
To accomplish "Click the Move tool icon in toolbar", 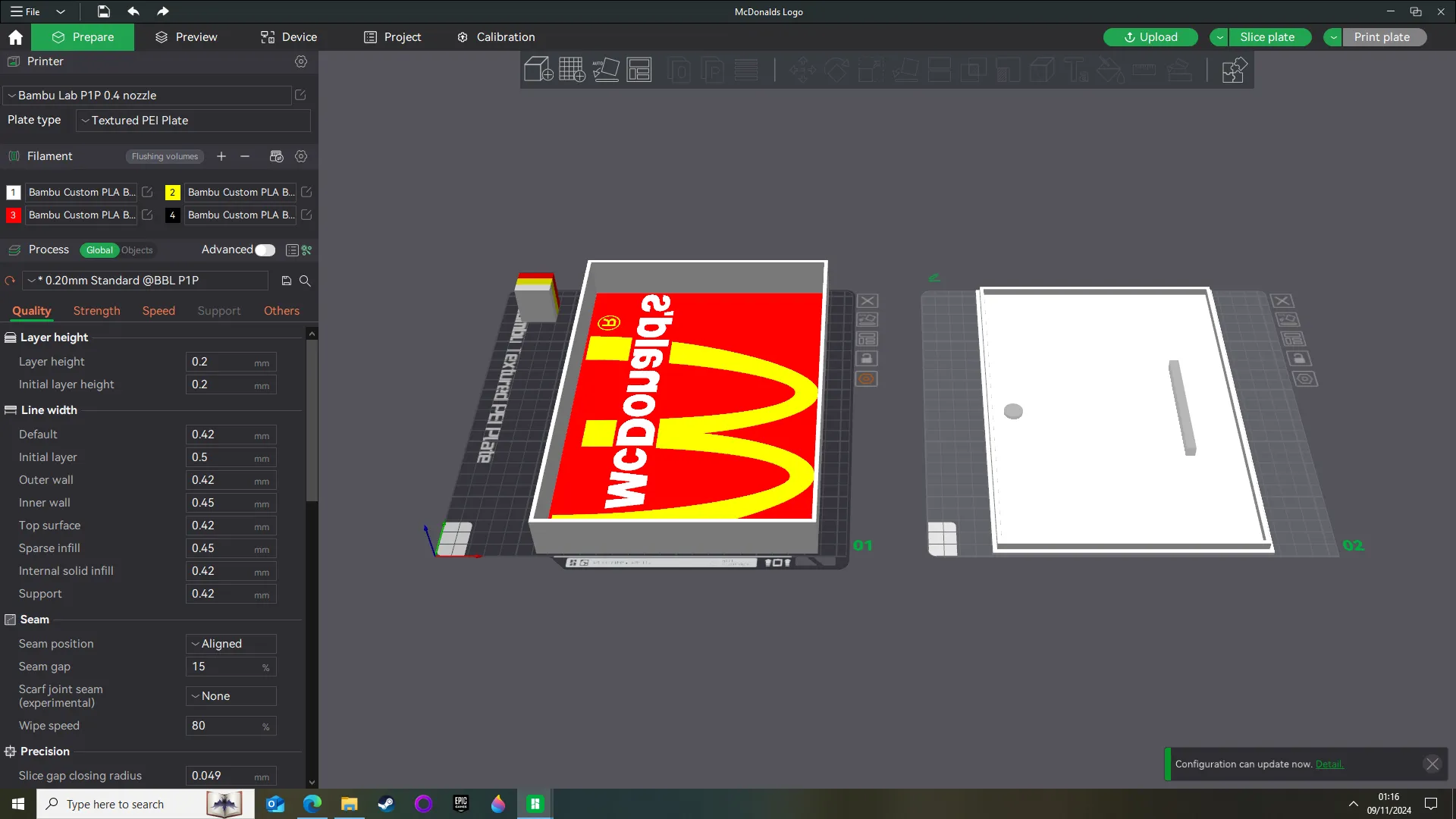I will (802, 70).
